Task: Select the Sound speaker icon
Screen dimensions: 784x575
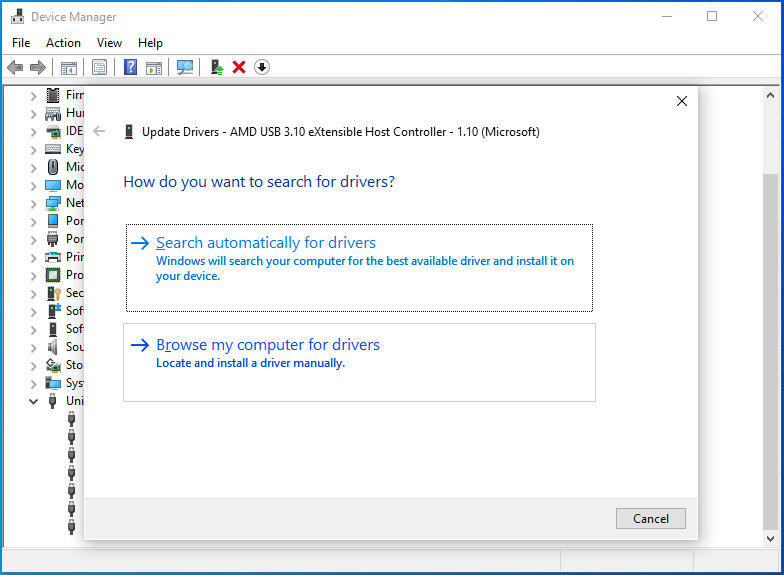Action: pos(53,347)
